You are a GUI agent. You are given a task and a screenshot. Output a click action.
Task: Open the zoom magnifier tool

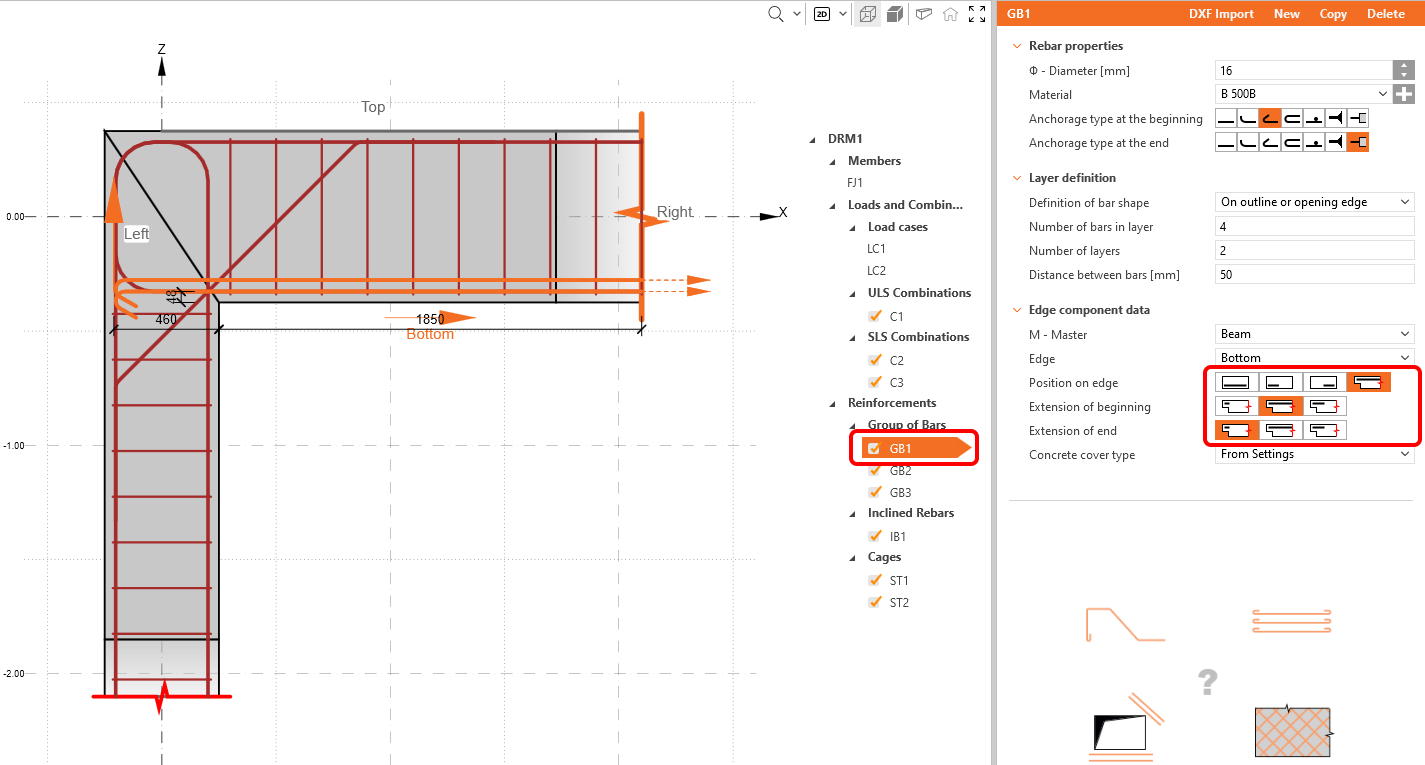[773, 14]
